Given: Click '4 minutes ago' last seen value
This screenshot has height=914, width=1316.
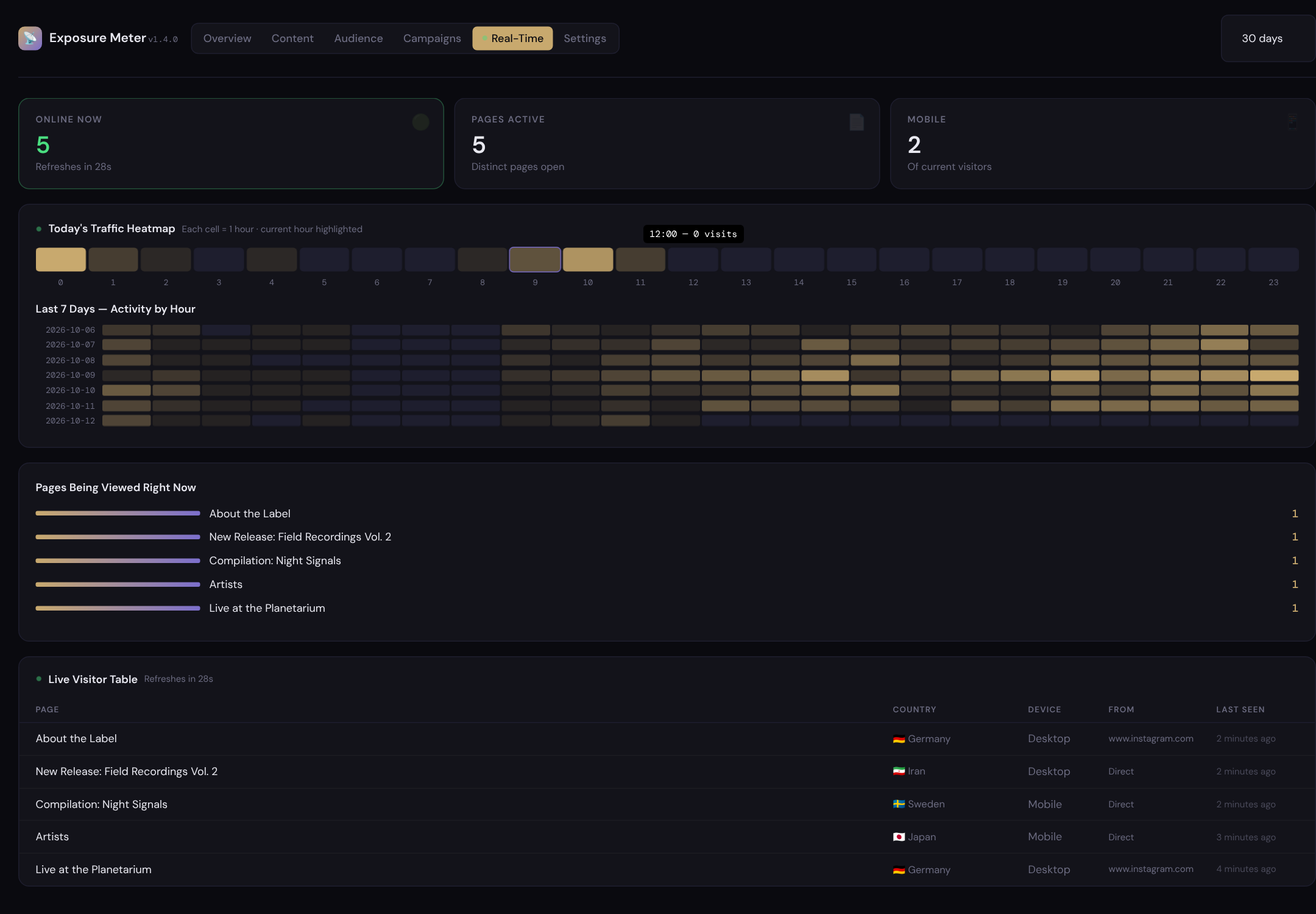Looking at the screenshot, I should point(1246,870).
